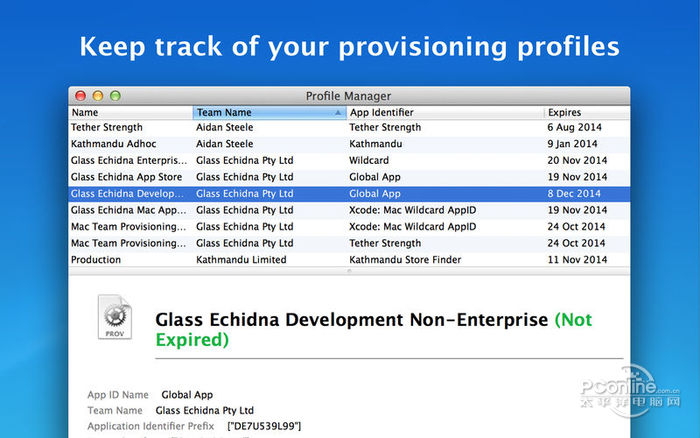This screenshot has height=438, width=700.
Task: Sort by the App Identifier column header
Action: 445,113
